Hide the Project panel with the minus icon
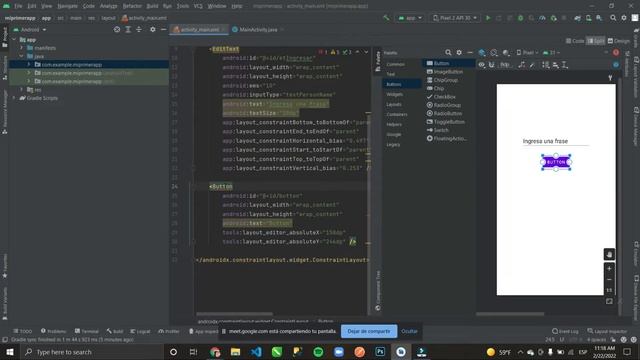 163,29
